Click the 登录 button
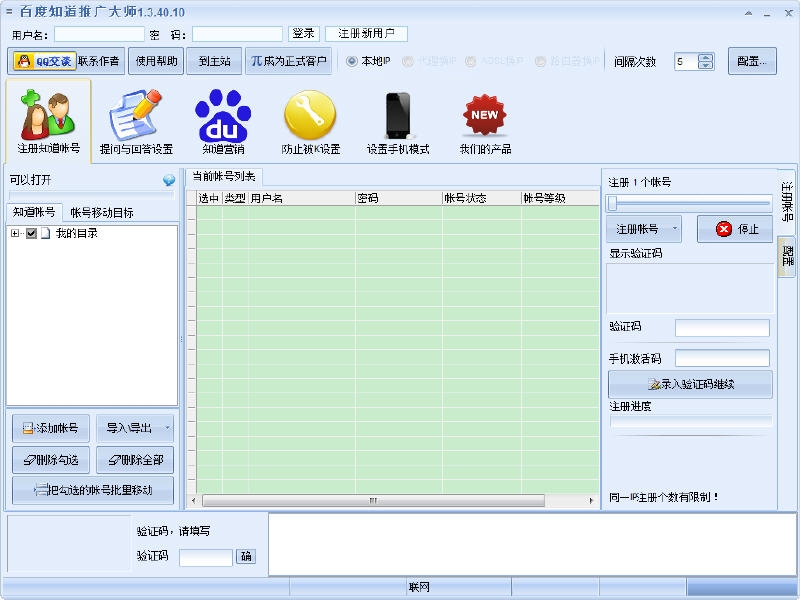This screenshot has width=800, height=600. click(304, 34)
